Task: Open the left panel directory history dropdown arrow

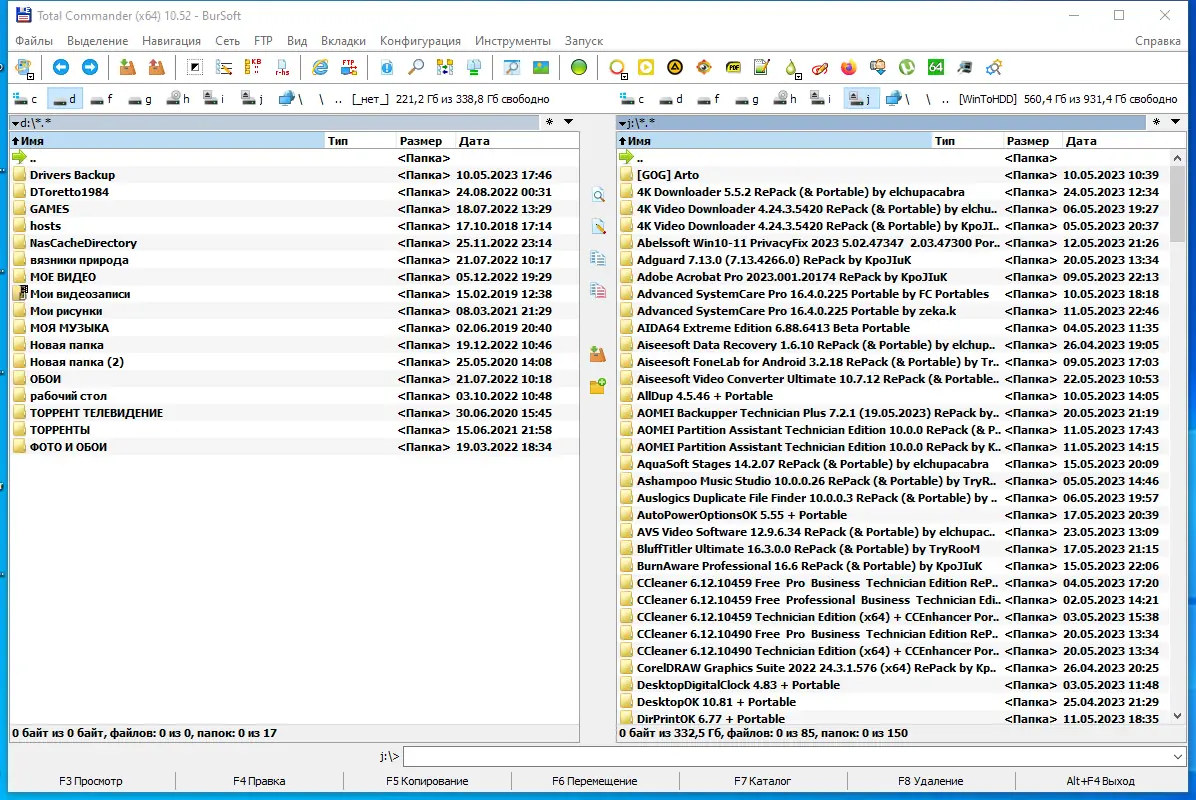Action: coord(568,122)
